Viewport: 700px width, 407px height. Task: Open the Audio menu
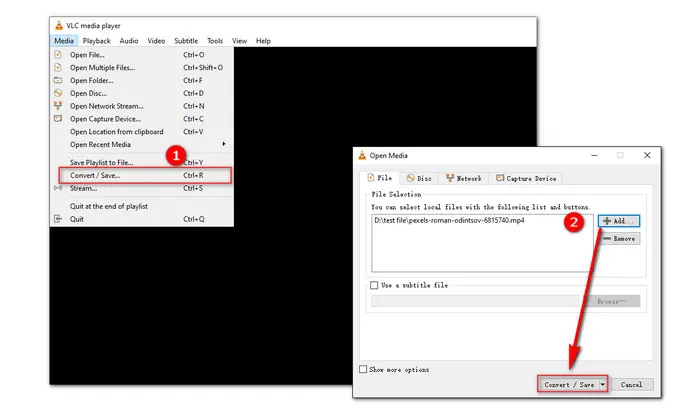click(x=129, y=41)
